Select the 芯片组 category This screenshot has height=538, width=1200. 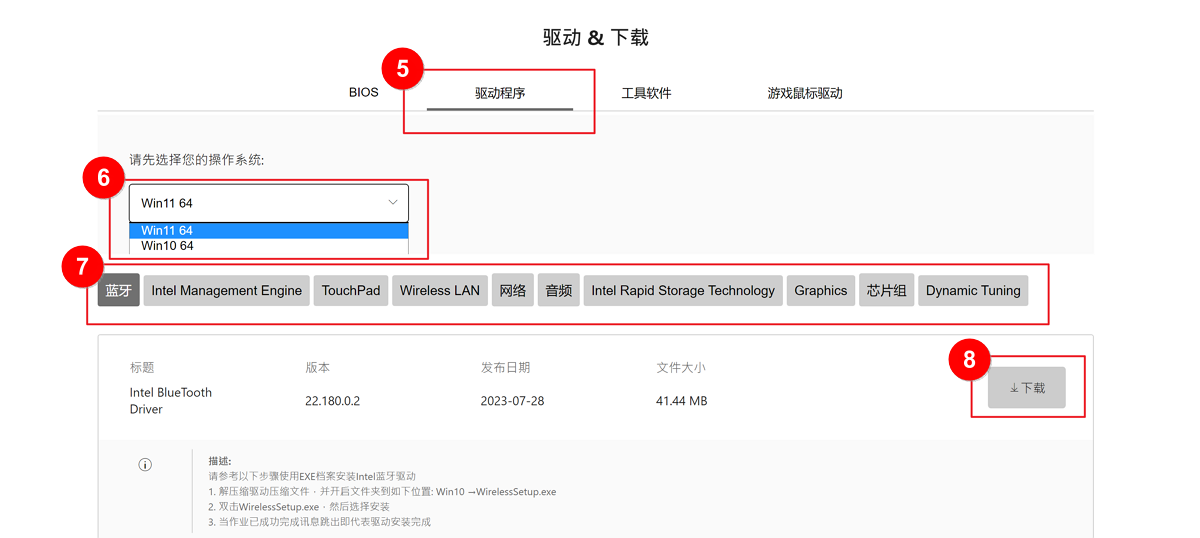(886, 291)
